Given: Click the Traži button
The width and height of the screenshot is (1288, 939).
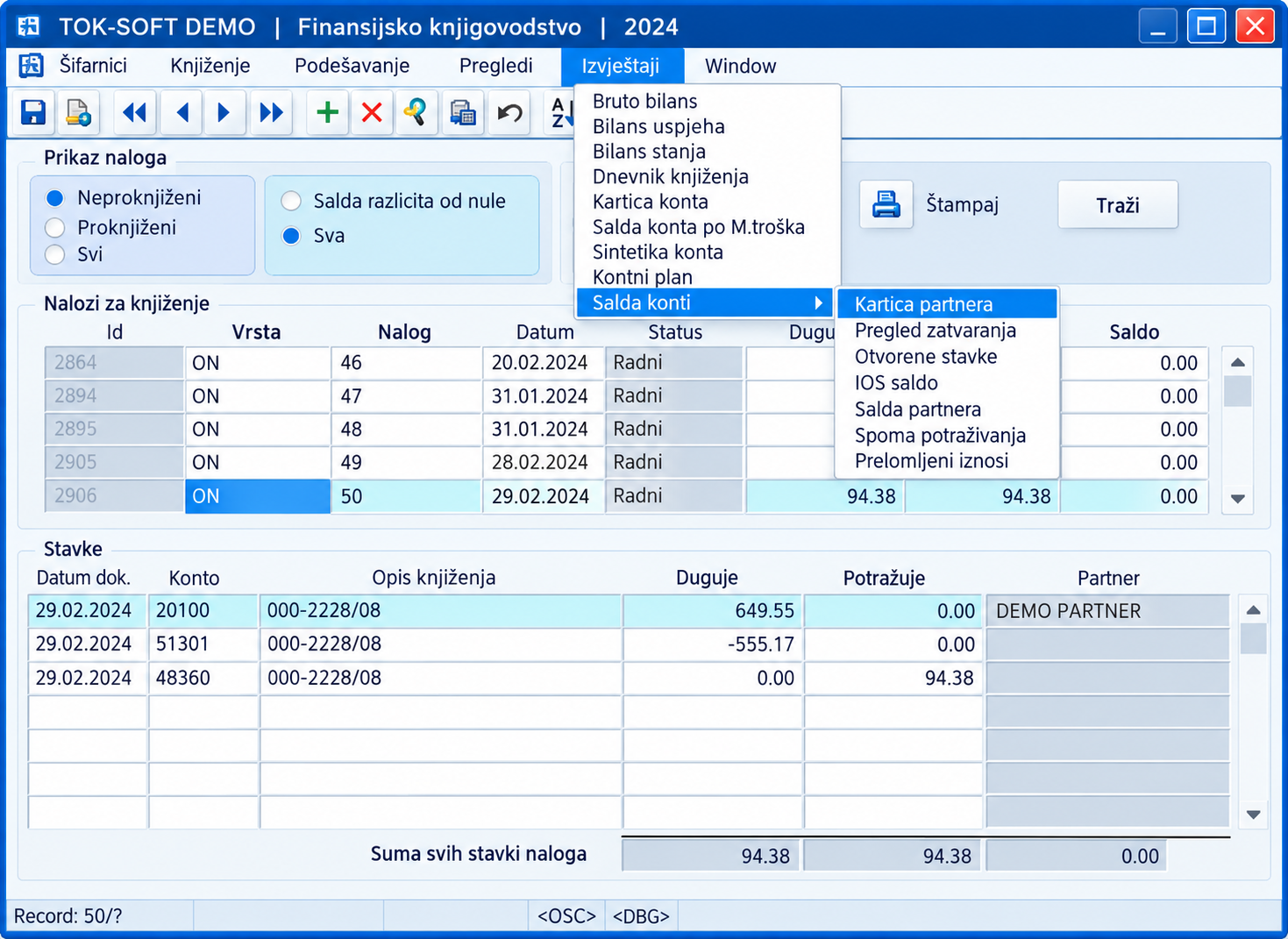Looking at the screenshot, I should (x=1118, y=205).
